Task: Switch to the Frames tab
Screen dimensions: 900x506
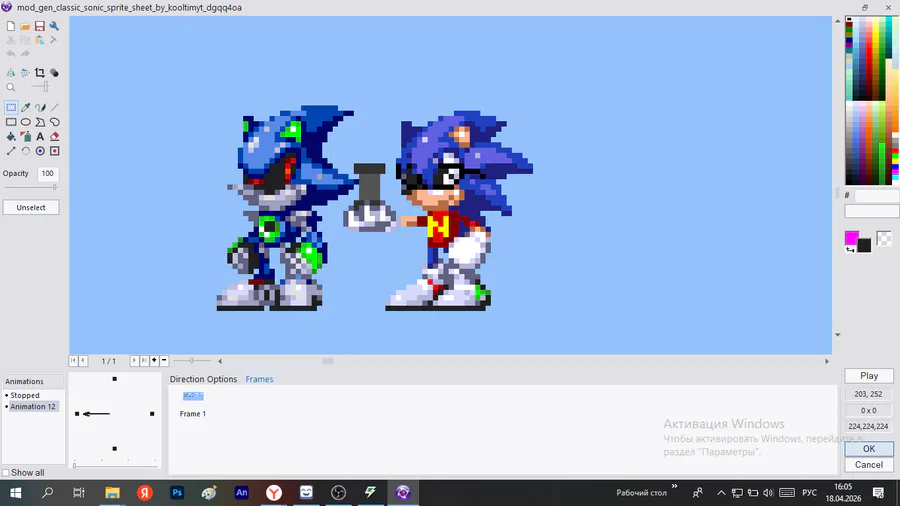Action: [x=259, y=379]
